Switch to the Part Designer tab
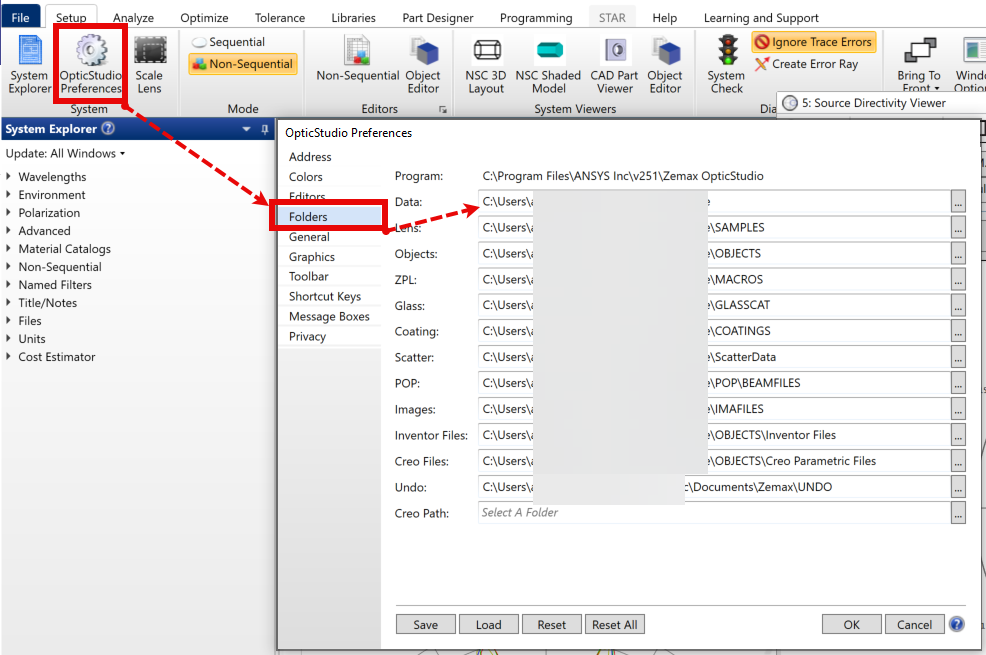This screenshot has height=655, width=986. [438, 18]
